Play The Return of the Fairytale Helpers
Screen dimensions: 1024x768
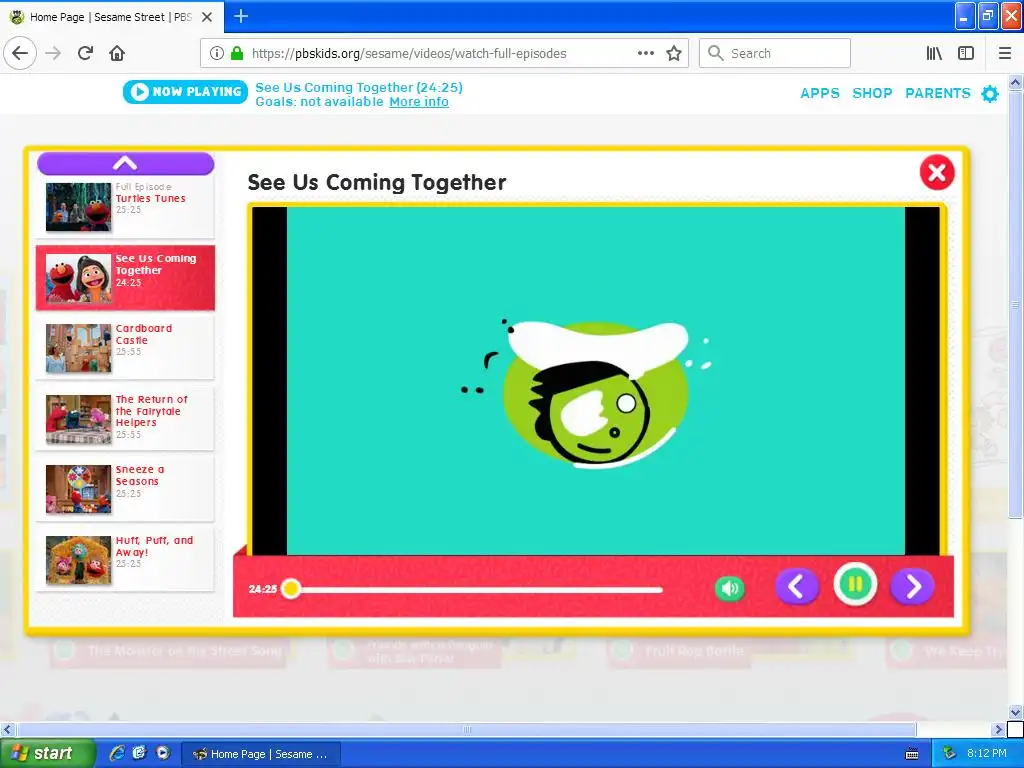click(x=125, y=419)
